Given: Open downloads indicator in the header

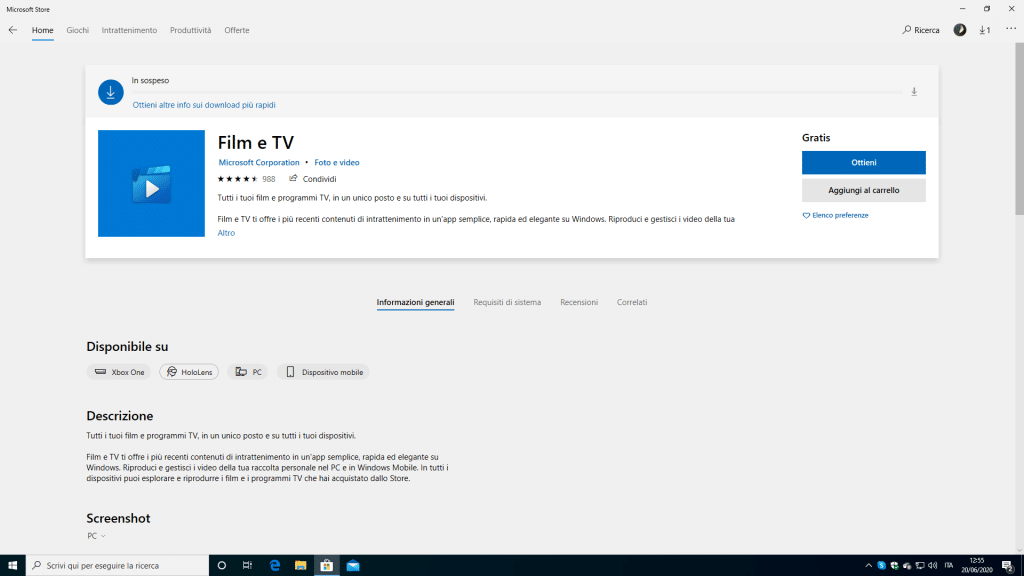Looking at the screenshot, I should (x=985, y=30).
